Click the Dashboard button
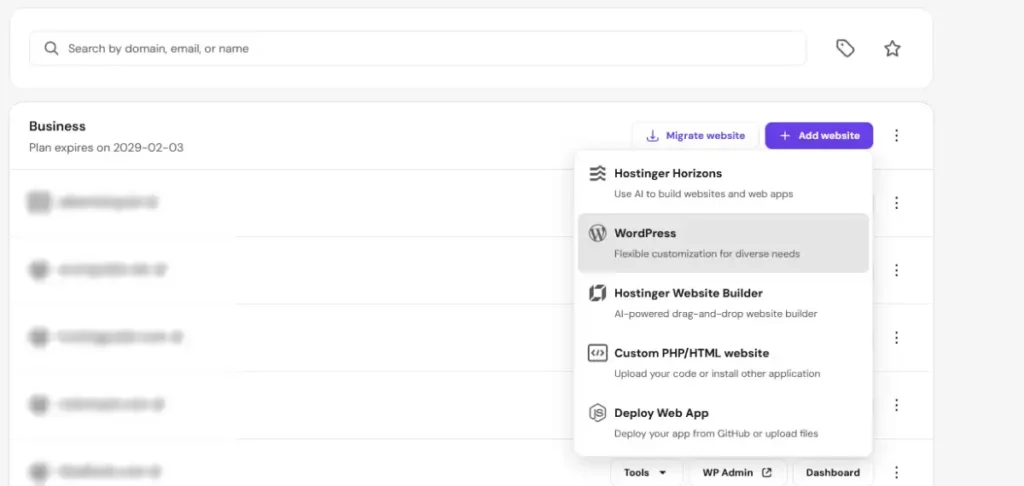The image size is (1024, 486). click(833, 472)
